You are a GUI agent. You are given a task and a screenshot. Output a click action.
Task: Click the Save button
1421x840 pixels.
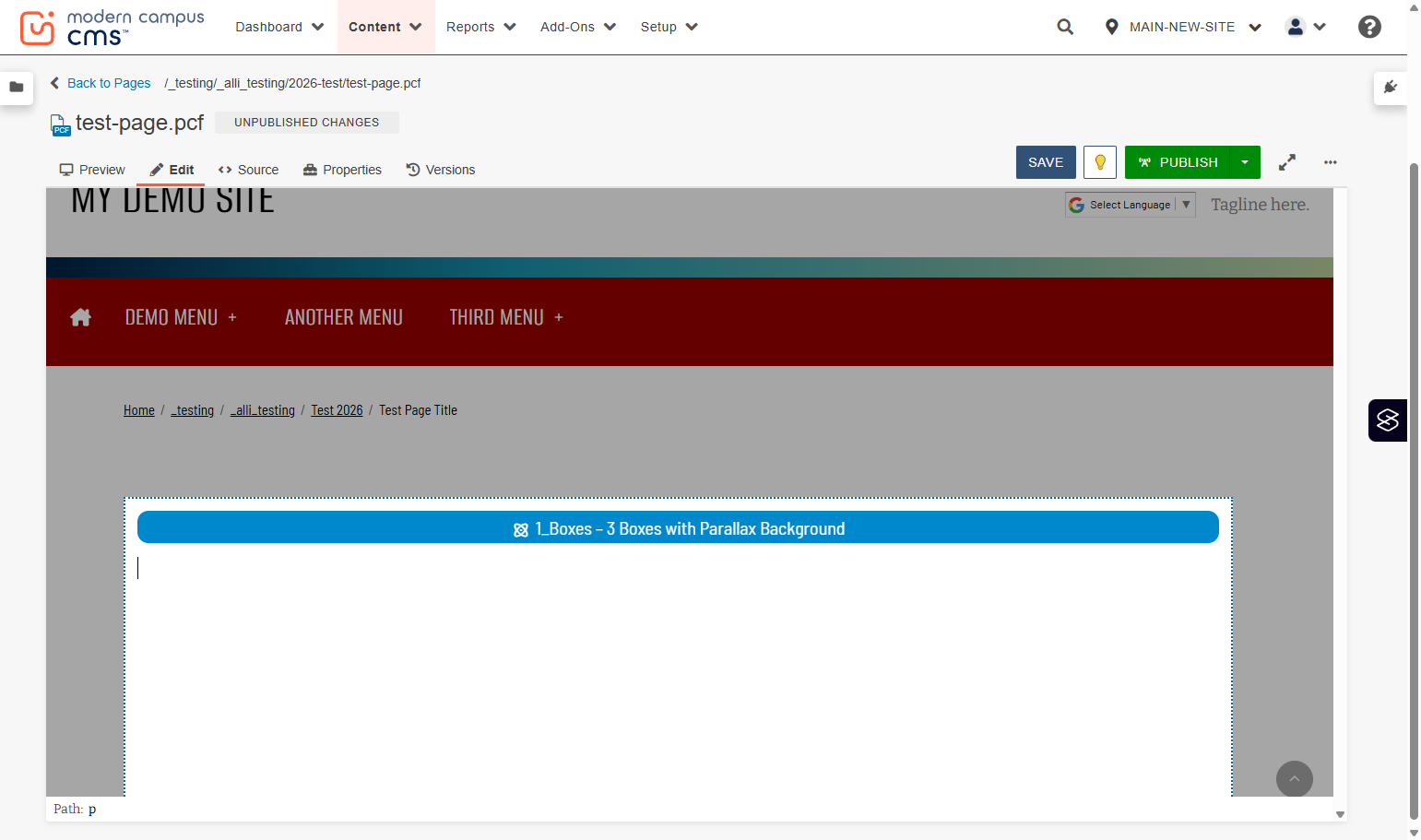[1046, 162]
